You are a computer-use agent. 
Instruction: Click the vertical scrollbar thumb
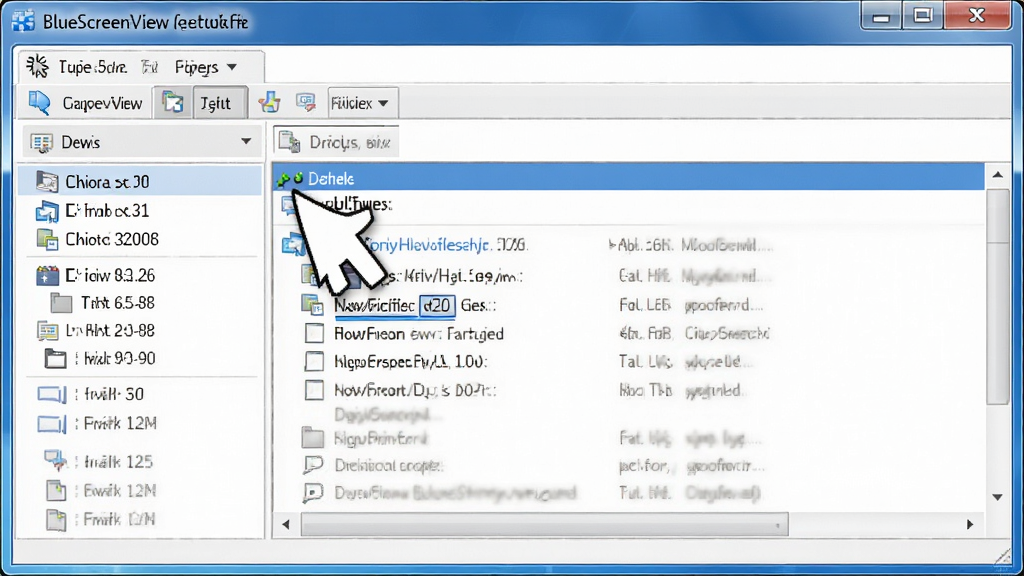[998, 297]
